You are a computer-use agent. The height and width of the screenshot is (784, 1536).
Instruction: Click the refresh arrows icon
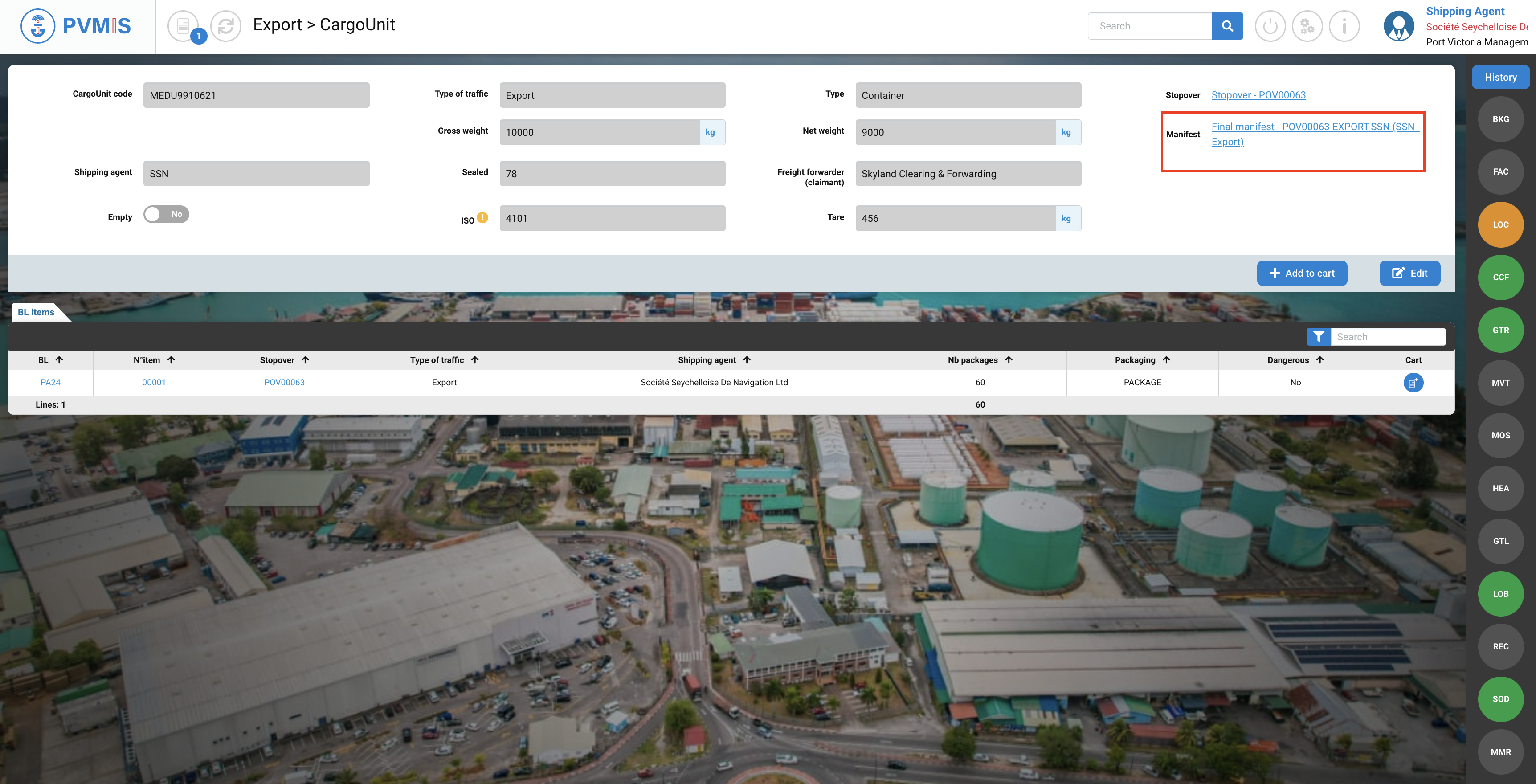[225, 26]
